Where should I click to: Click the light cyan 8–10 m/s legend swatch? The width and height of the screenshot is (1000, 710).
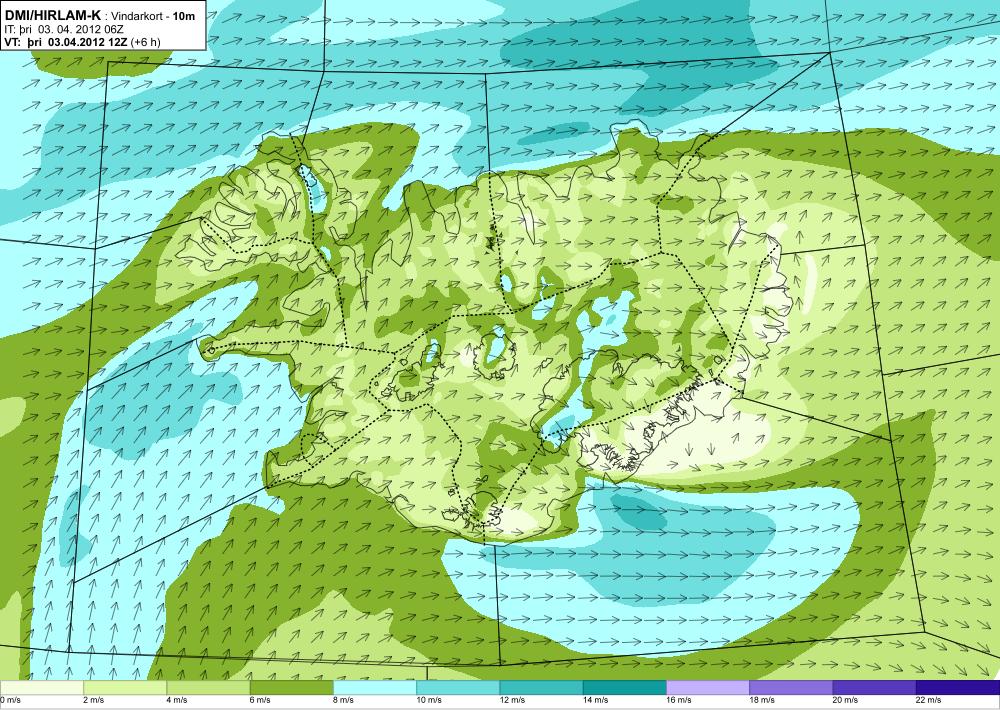[375, 688]
